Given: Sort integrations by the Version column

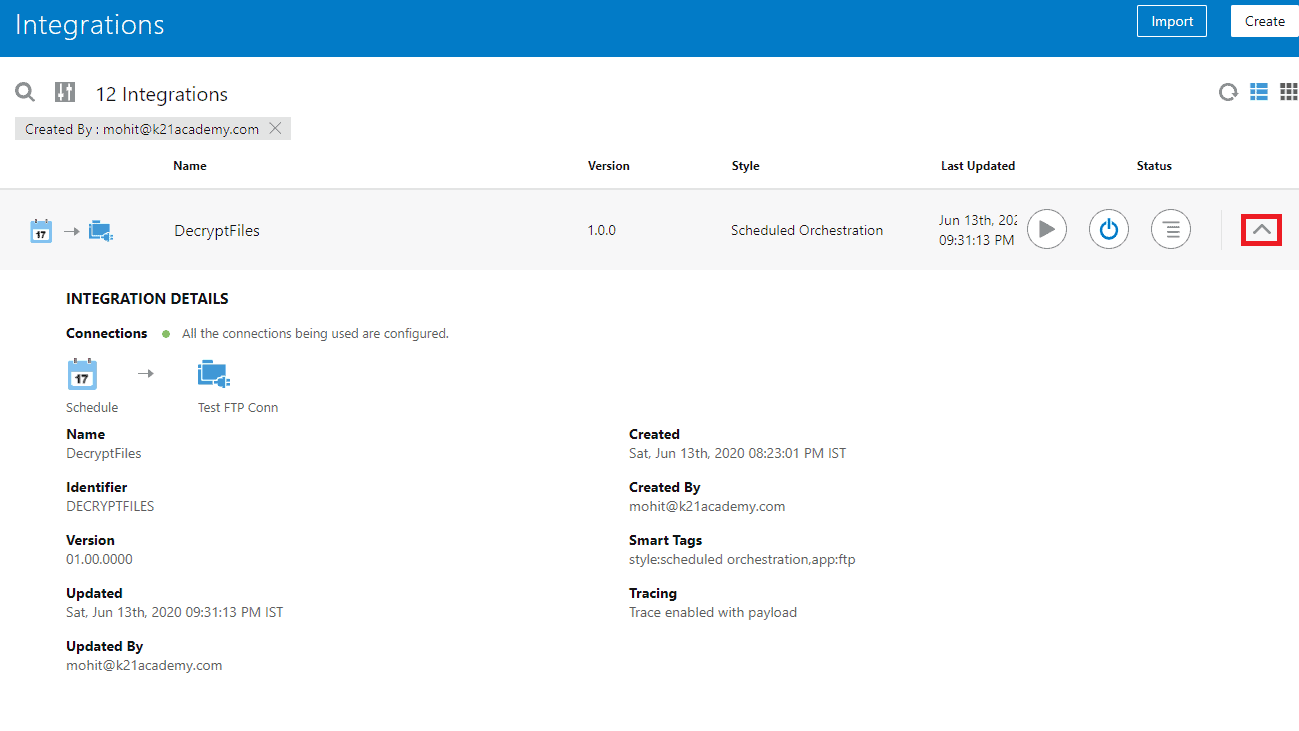Looking at the screenshot, I should [608, 166].
